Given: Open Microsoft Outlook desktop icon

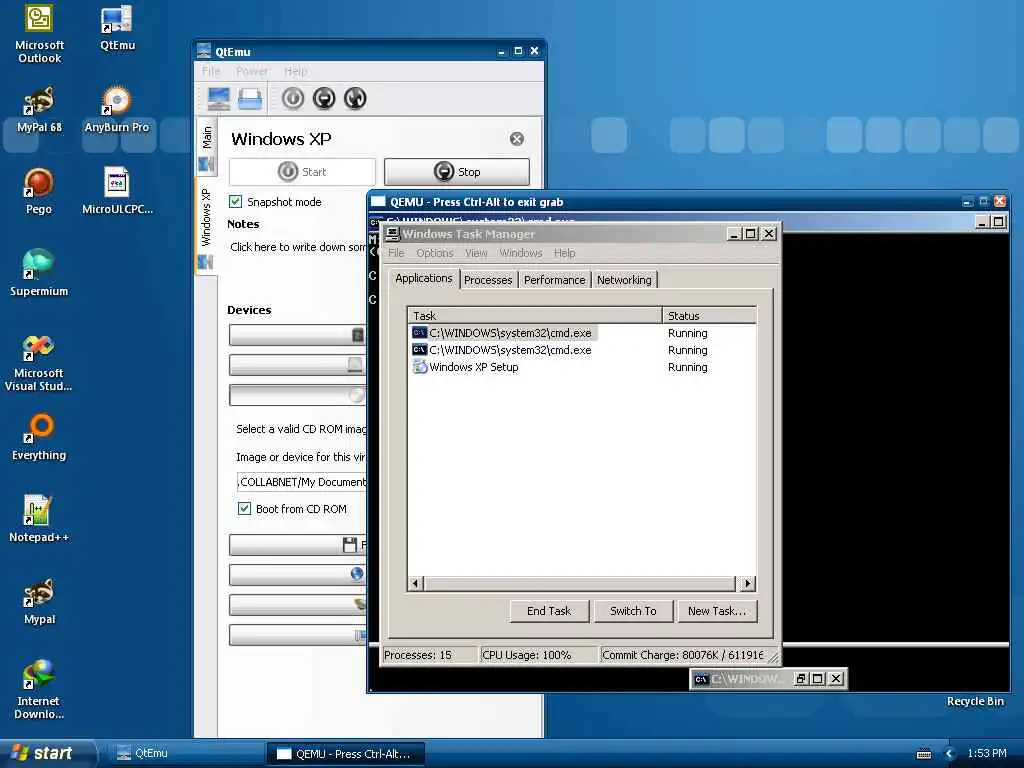Looking at the screenshot, I should 39,34.
